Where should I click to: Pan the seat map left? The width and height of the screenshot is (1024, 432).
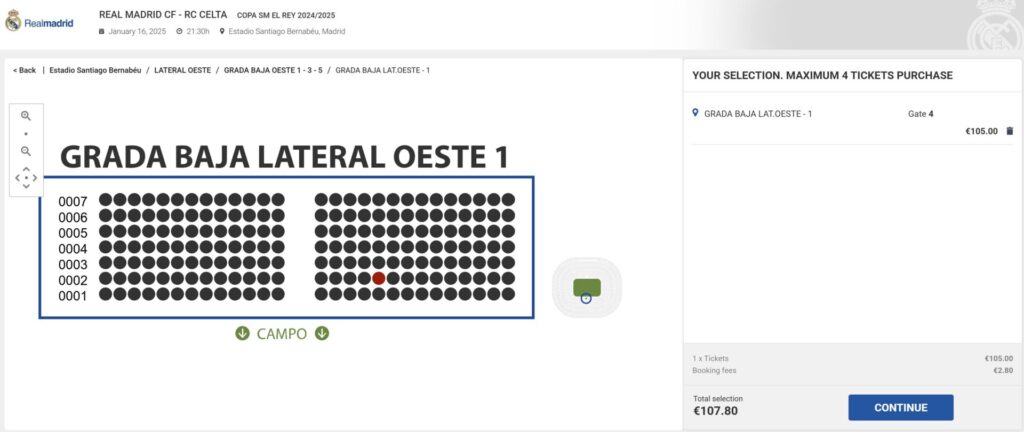[x=17, y=177]
